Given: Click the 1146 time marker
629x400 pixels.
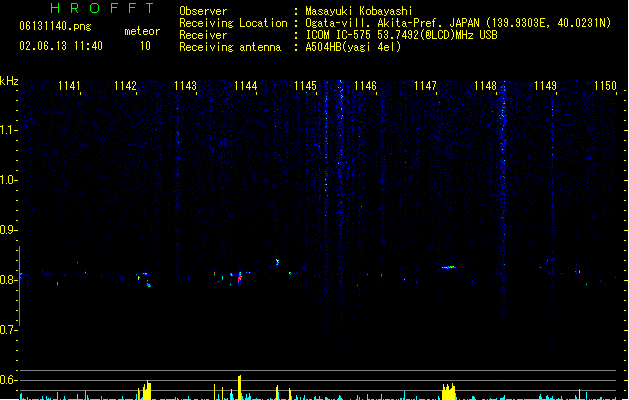Looking at the screenshot, I should pos(365,86).
